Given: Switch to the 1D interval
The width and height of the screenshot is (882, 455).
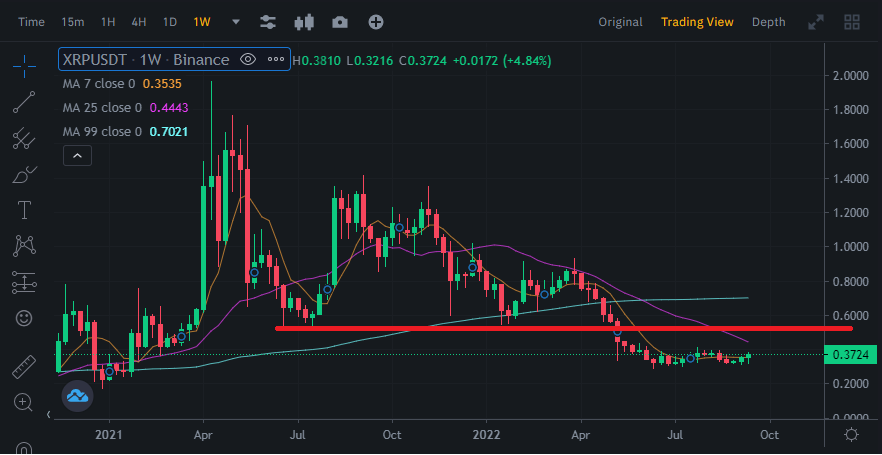Looking at the screenshot, I should point(169,22).
